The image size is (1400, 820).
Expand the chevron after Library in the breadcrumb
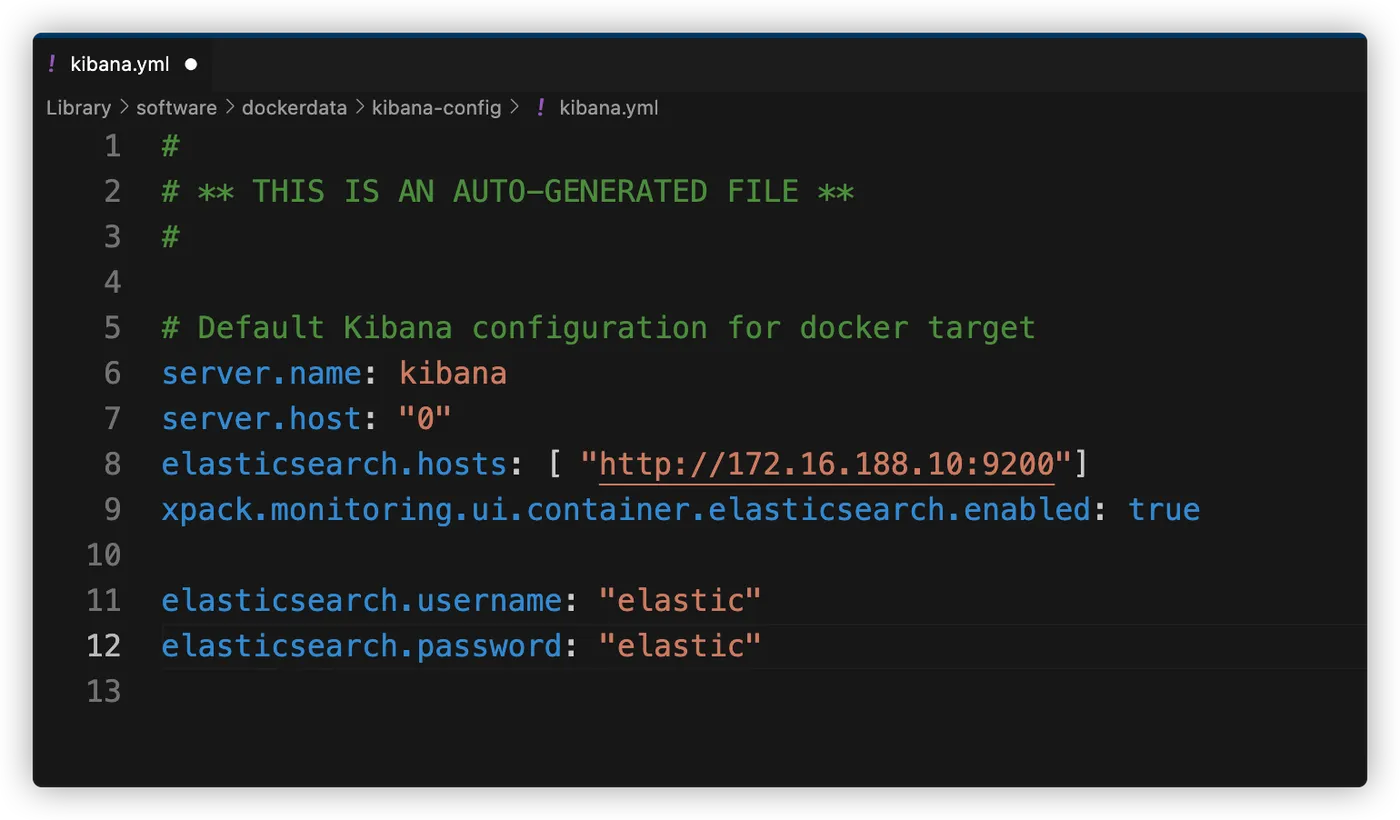[124, 108]
